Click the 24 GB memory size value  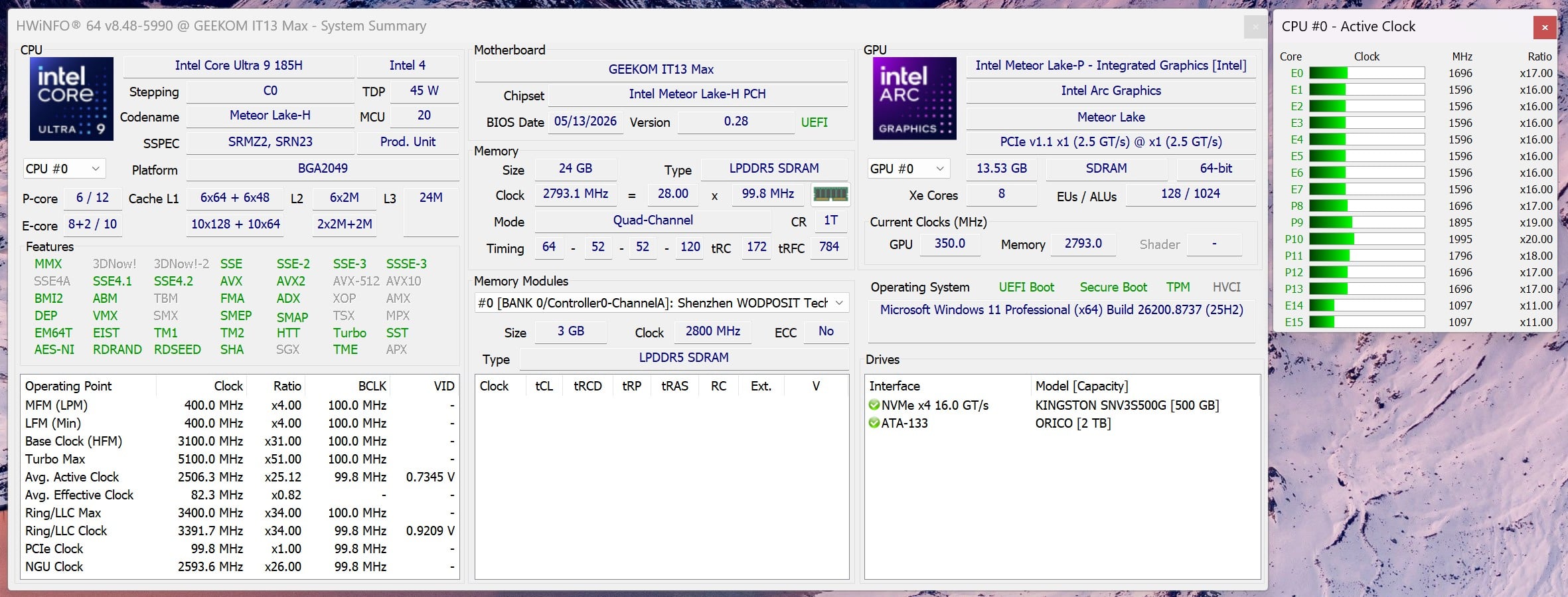[x=576, y=169]
